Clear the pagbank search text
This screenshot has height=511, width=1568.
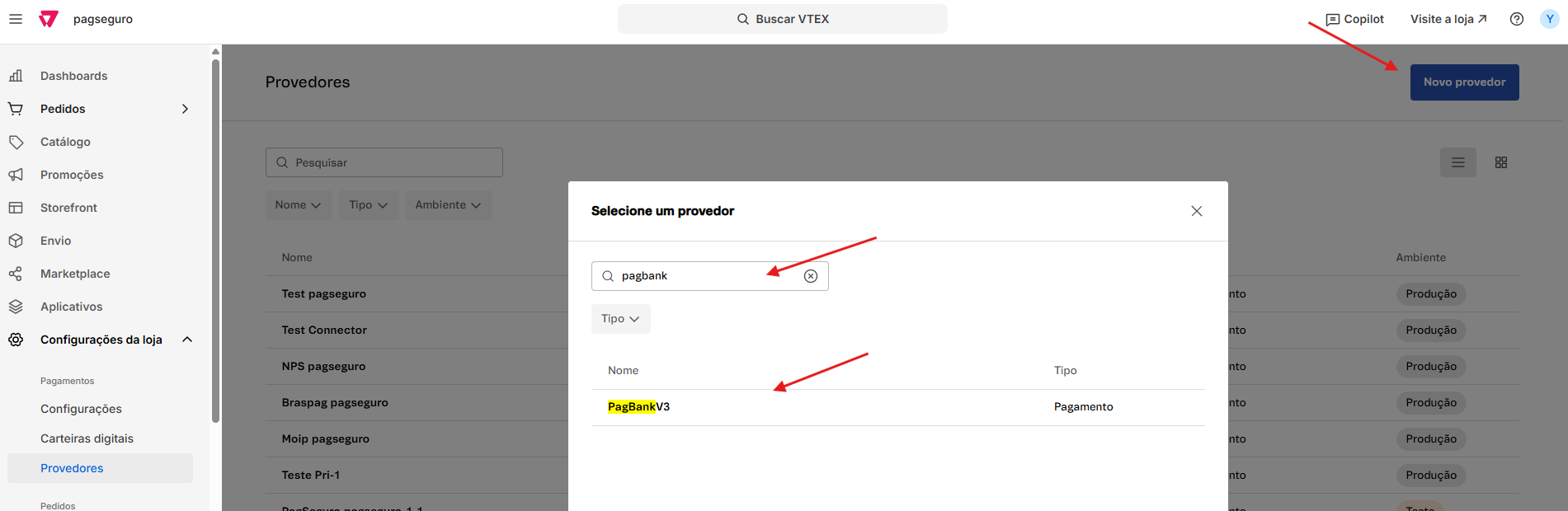pyautogui.click(x=811, y=276)
